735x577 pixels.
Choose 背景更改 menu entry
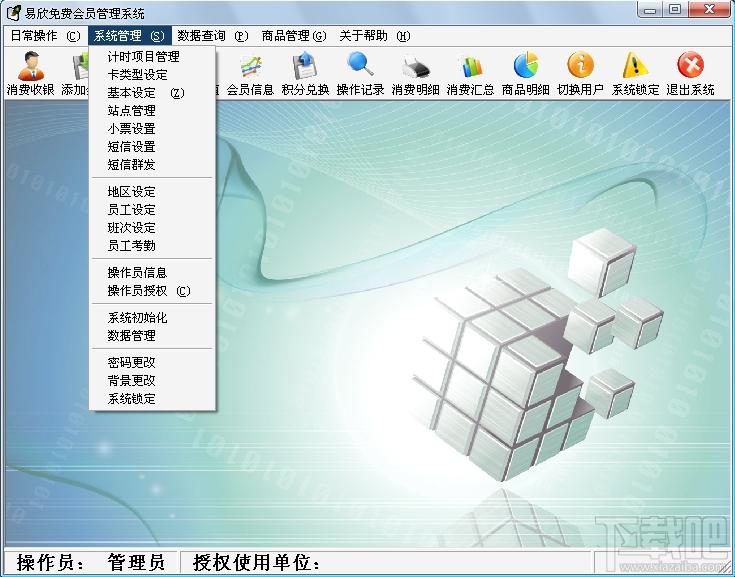[152, 381]
